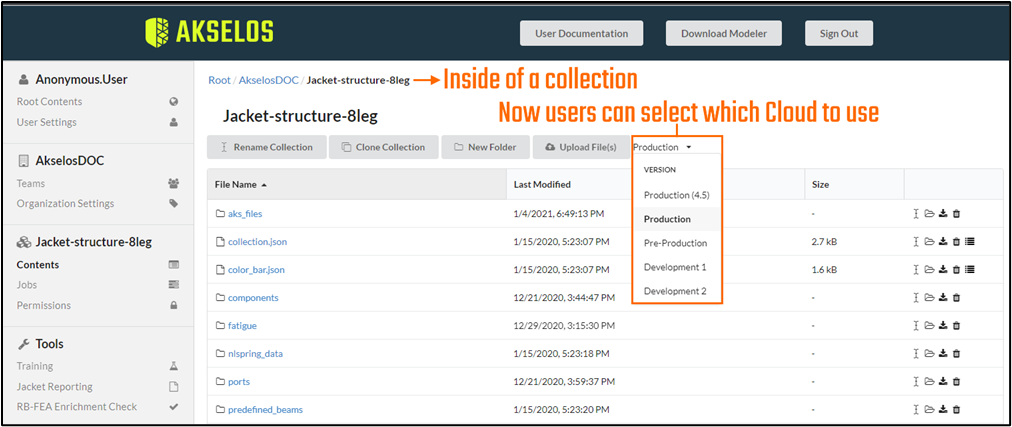Image resolution: width=1012 pixels, height=427 pixels.
Task: Open the list icon for color_bar.json
Action: coord(970,270)
